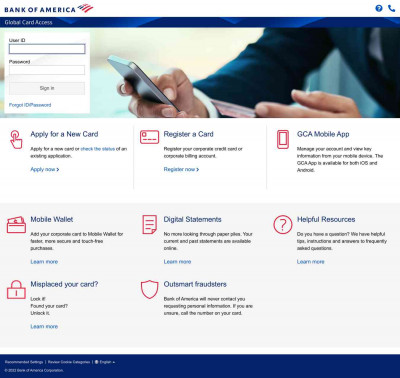Click the Register now link
This screenshot has height=378, width=400.
tap(181, 169)
